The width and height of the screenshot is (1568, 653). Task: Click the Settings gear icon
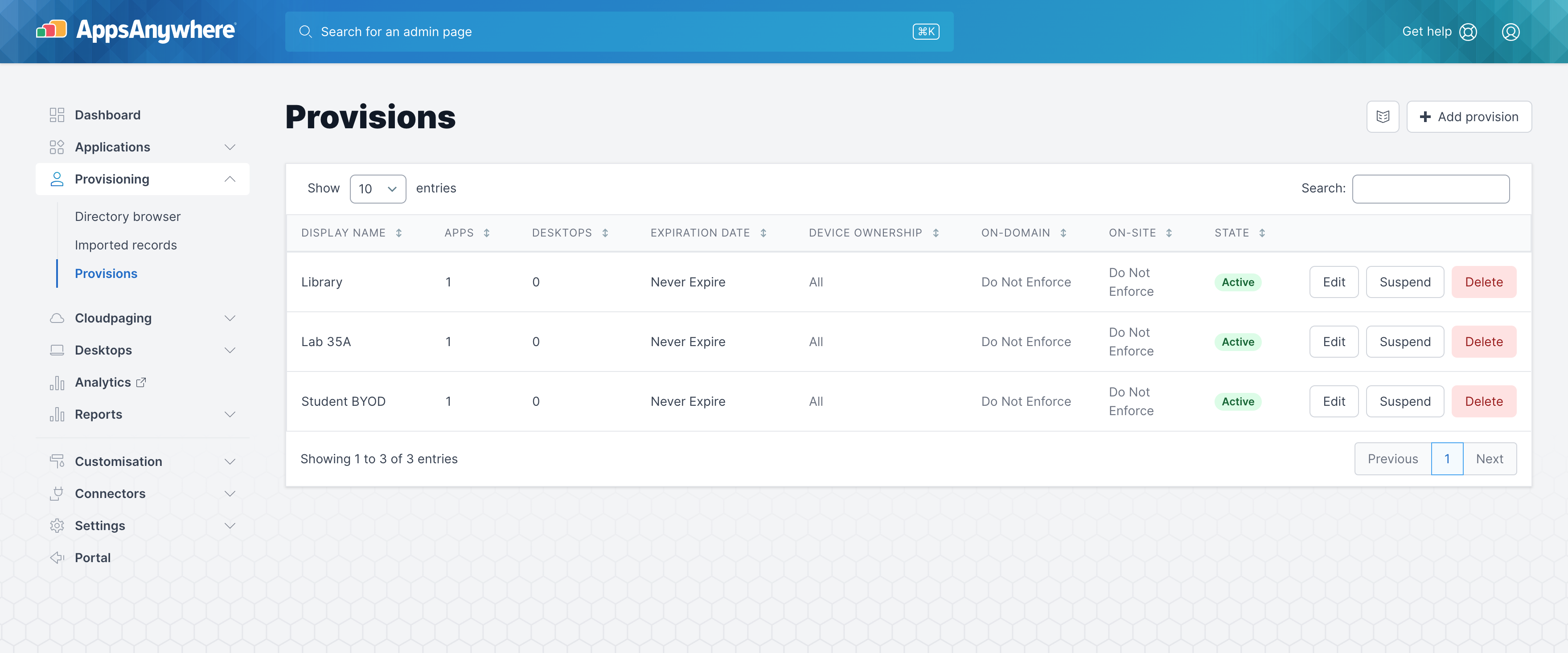point(57,525)
